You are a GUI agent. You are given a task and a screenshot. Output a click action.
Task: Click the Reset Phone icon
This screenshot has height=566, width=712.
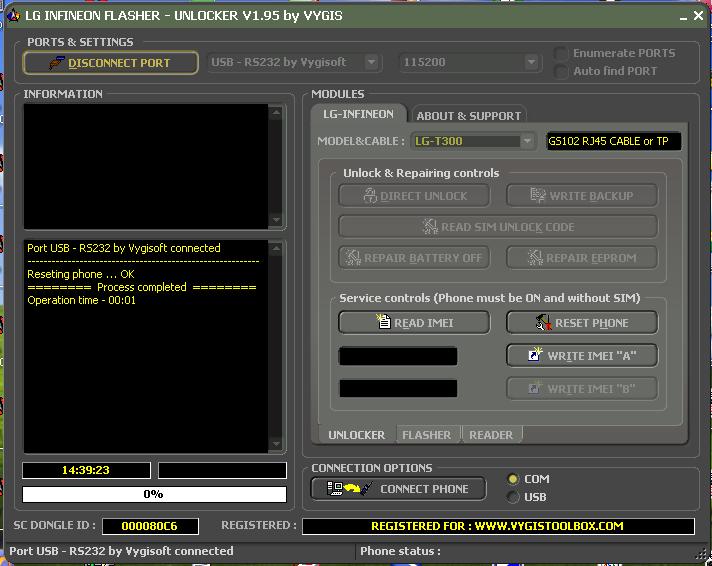click(x=543, y=323)
